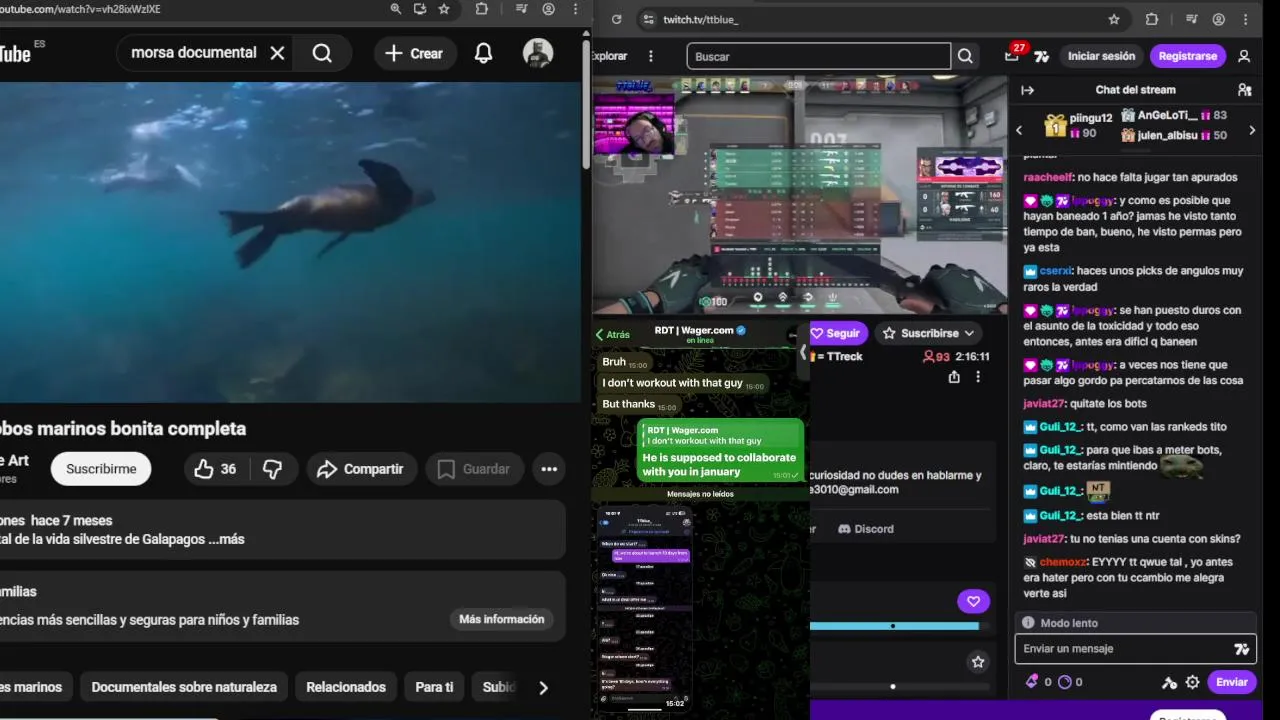The image size is (1280, 720).
Task: Open the emote picker in chat input
Action: (x=1242, y=649)
